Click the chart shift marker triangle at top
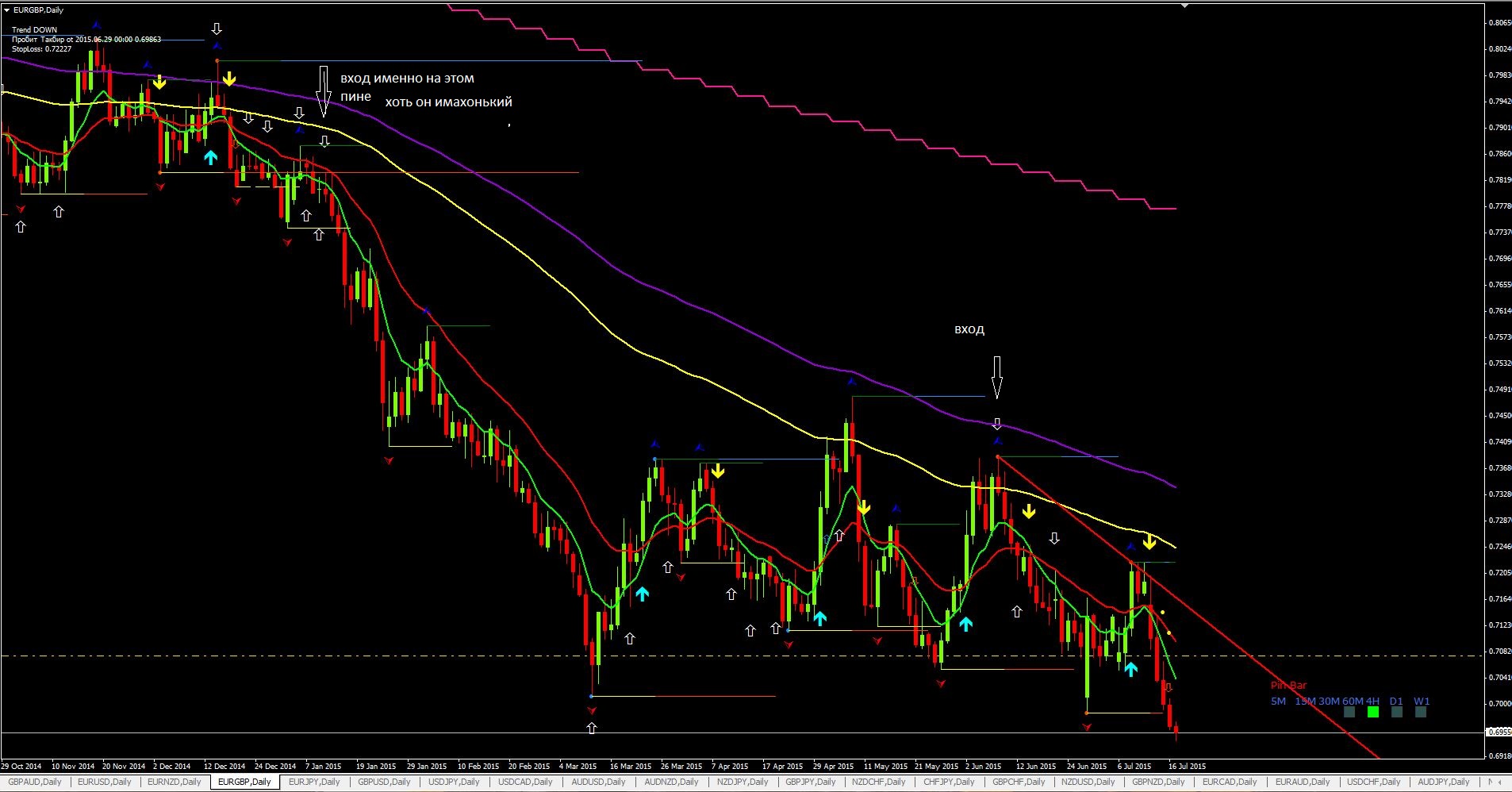The height and width of the screenshot is (792, 1512). [1186, 6]
